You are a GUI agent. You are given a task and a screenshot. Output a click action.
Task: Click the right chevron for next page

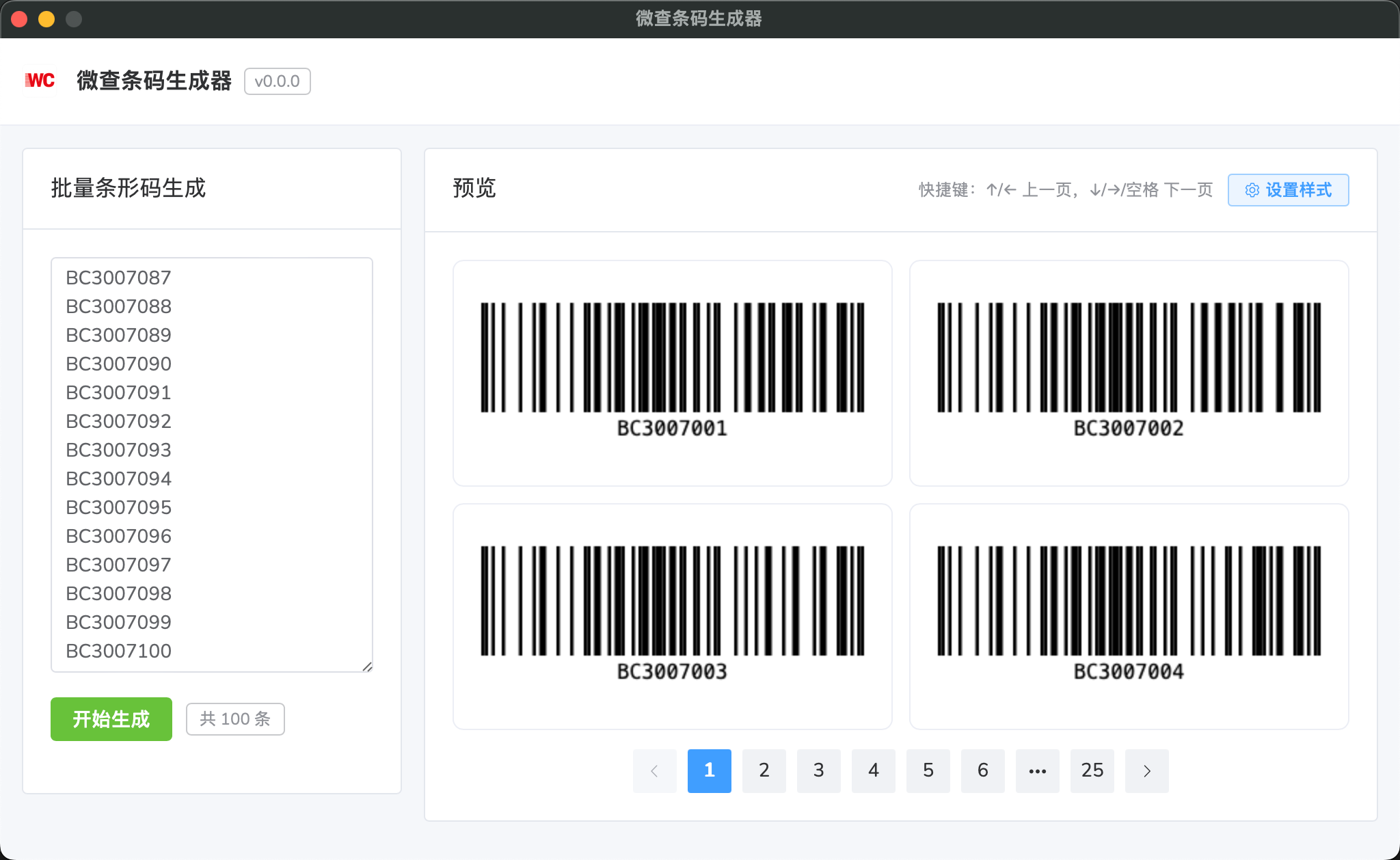click(x=1147, y=770)
